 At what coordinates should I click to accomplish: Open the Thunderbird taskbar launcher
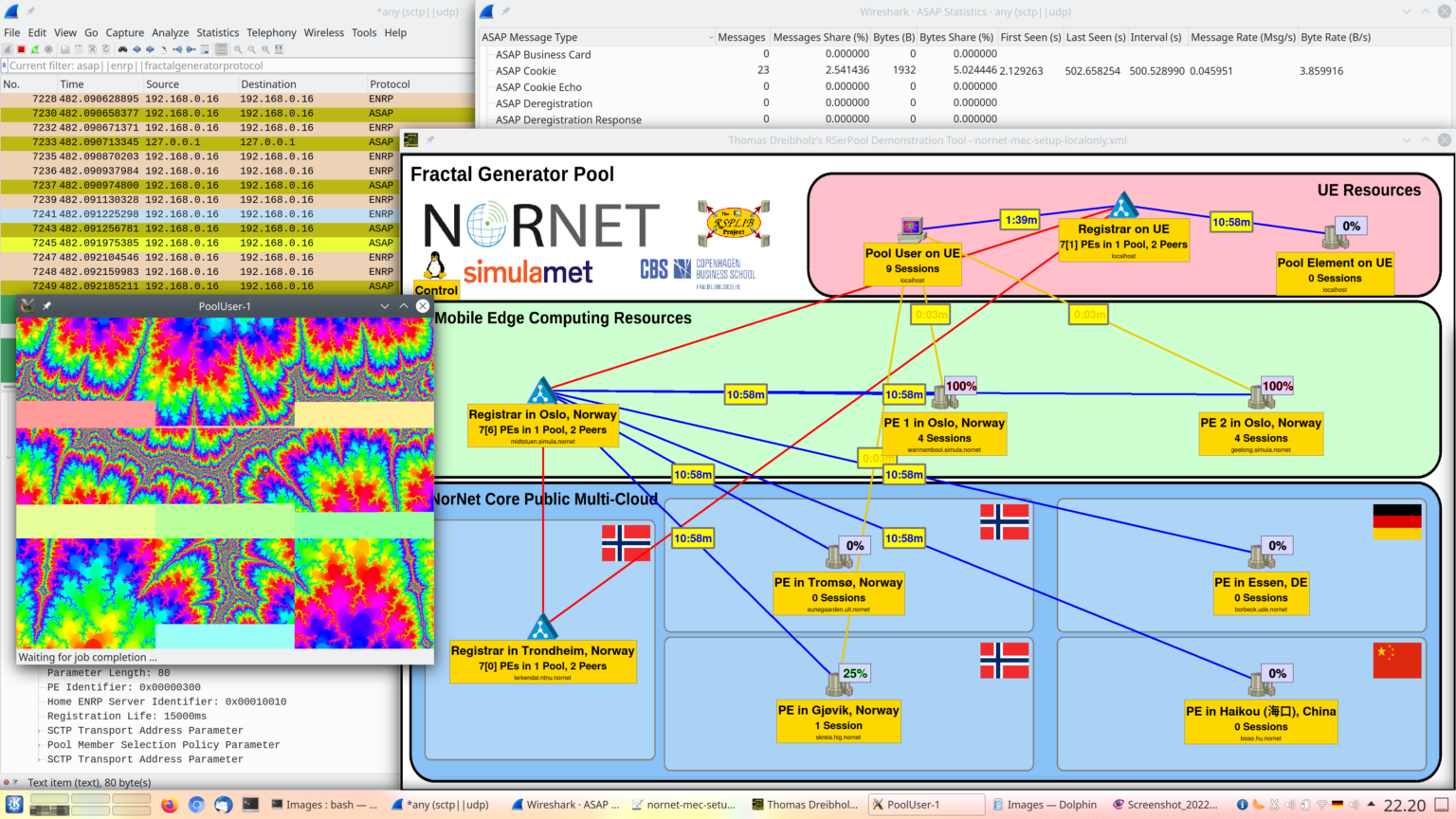click(x=223, y=805)
